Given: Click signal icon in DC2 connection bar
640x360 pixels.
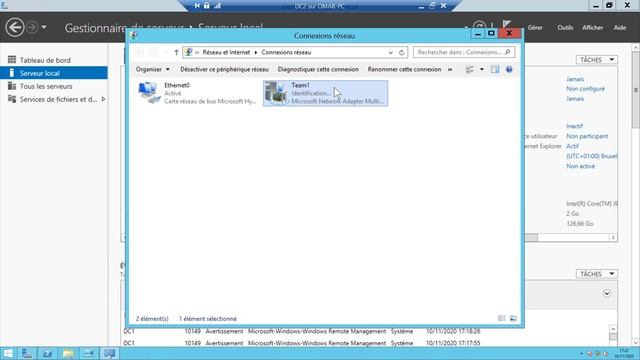Looking at the screenshot, I should coord(217,6).
